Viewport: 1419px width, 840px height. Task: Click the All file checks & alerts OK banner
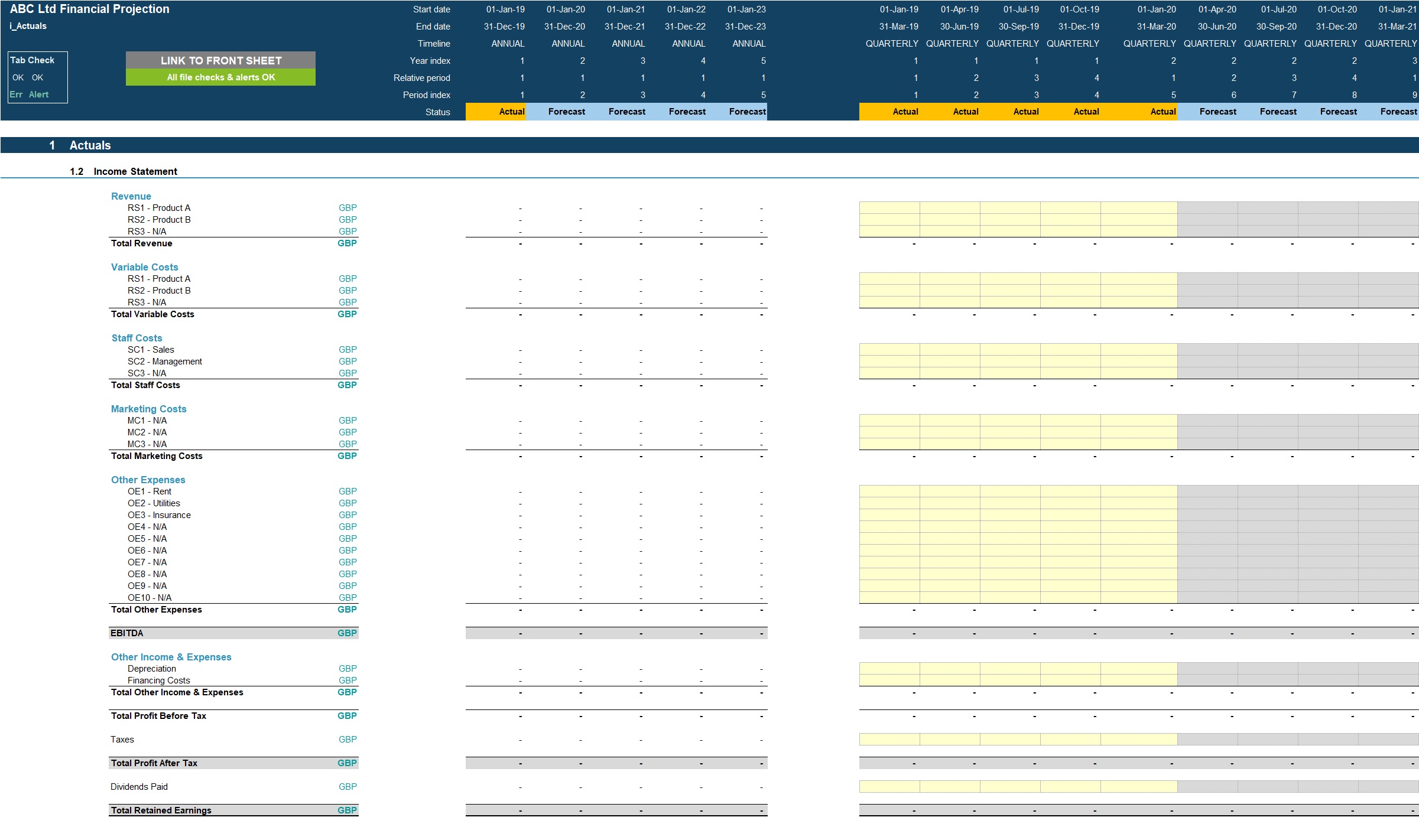pos(220,77)
